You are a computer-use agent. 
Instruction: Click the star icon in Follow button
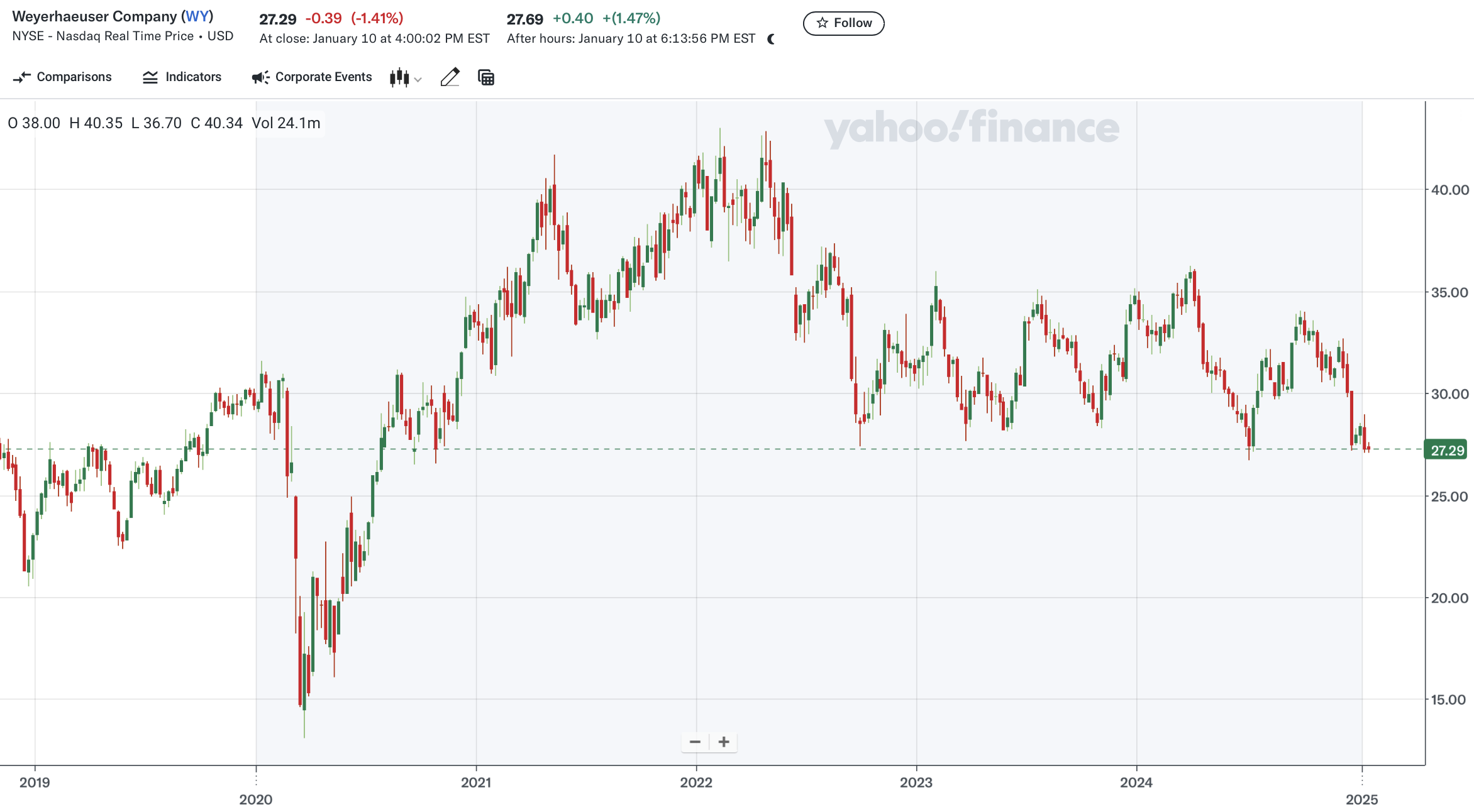pos(822,23)
